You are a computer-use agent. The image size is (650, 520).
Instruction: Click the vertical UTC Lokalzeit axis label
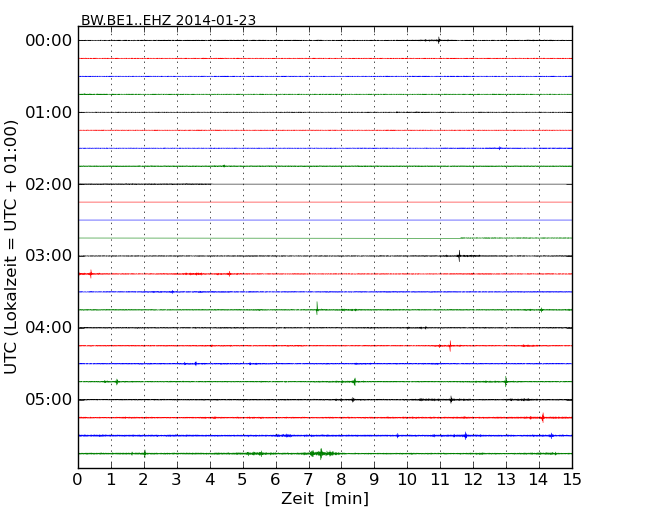pos(10,247)
